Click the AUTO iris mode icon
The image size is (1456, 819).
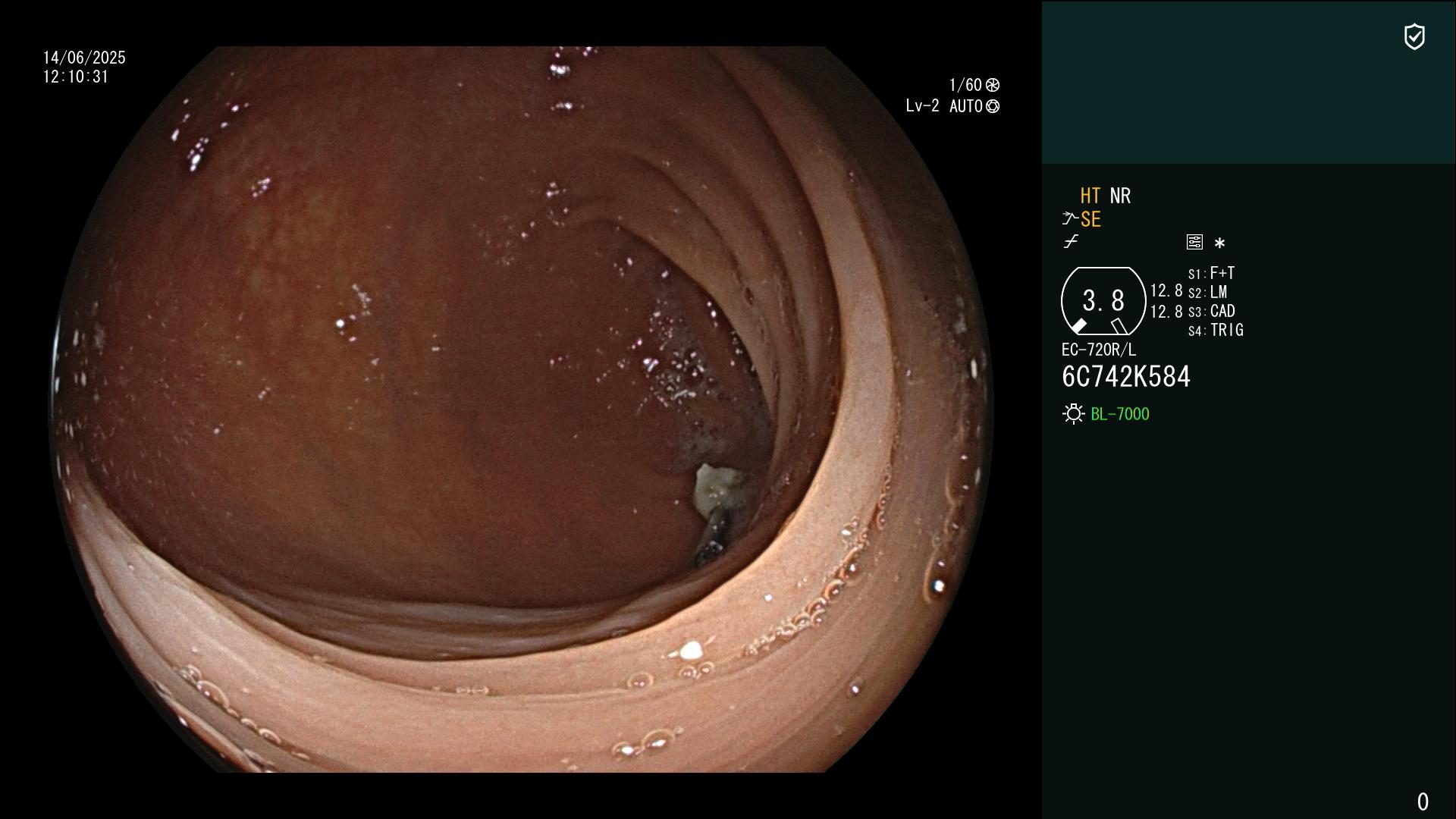[x=993, y=106]
